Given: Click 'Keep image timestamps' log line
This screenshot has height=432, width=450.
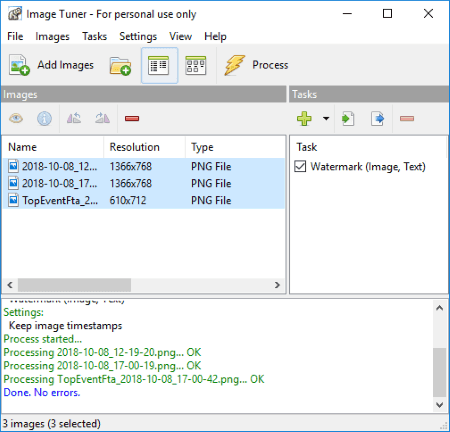Looking at the screenshot, I should 65,326.
